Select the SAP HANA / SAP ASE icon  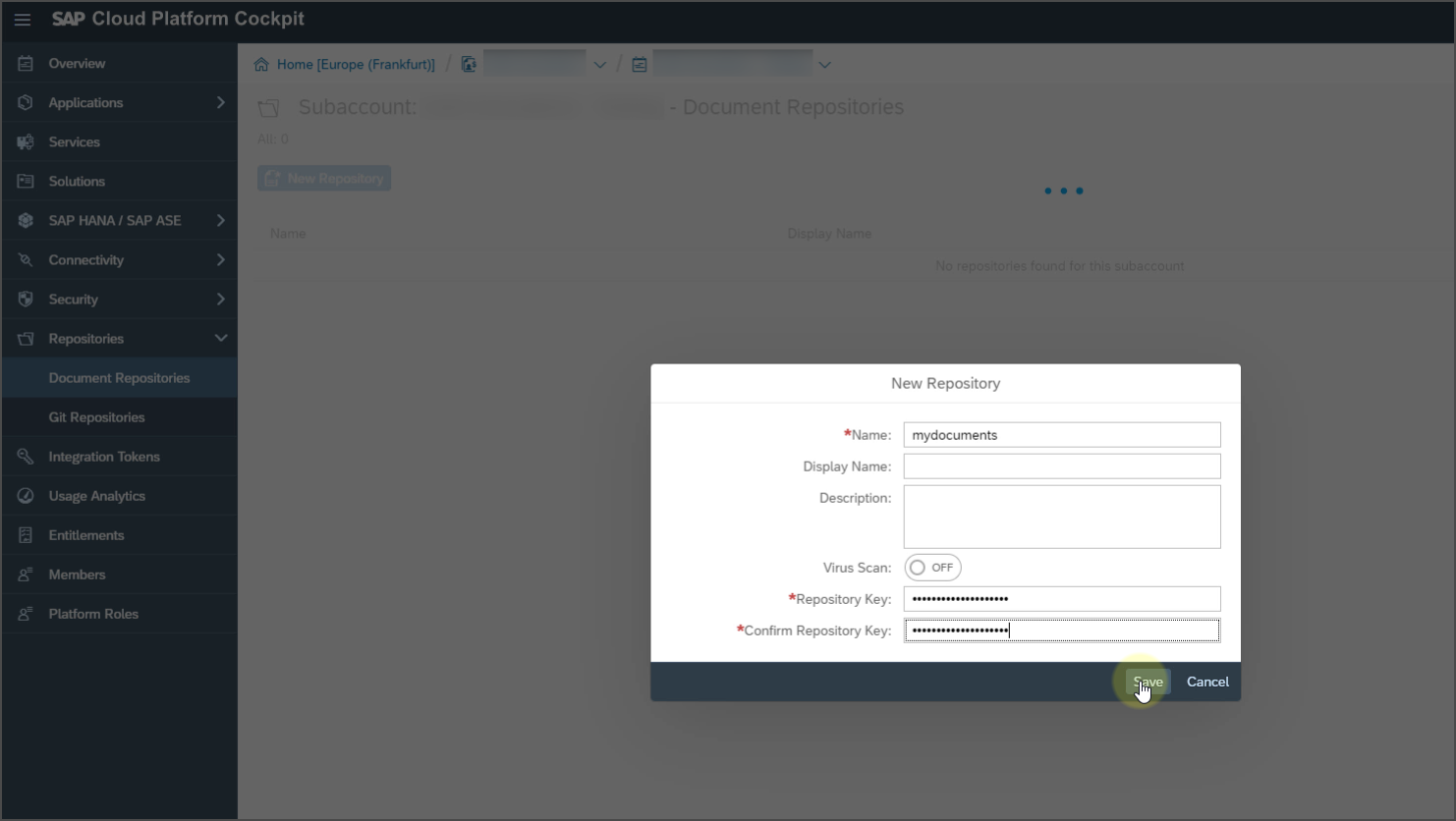25,219
